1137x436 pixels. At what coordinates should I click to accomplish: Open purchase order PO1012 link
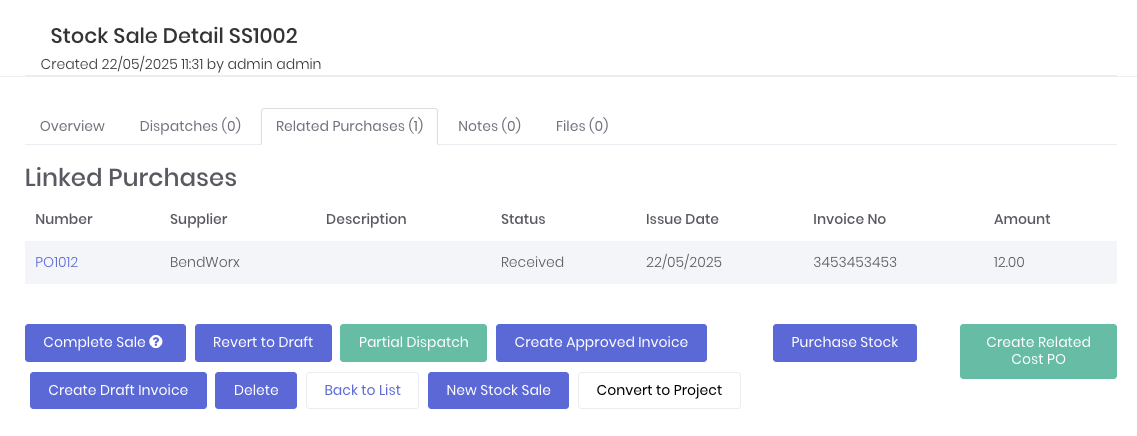57,262
